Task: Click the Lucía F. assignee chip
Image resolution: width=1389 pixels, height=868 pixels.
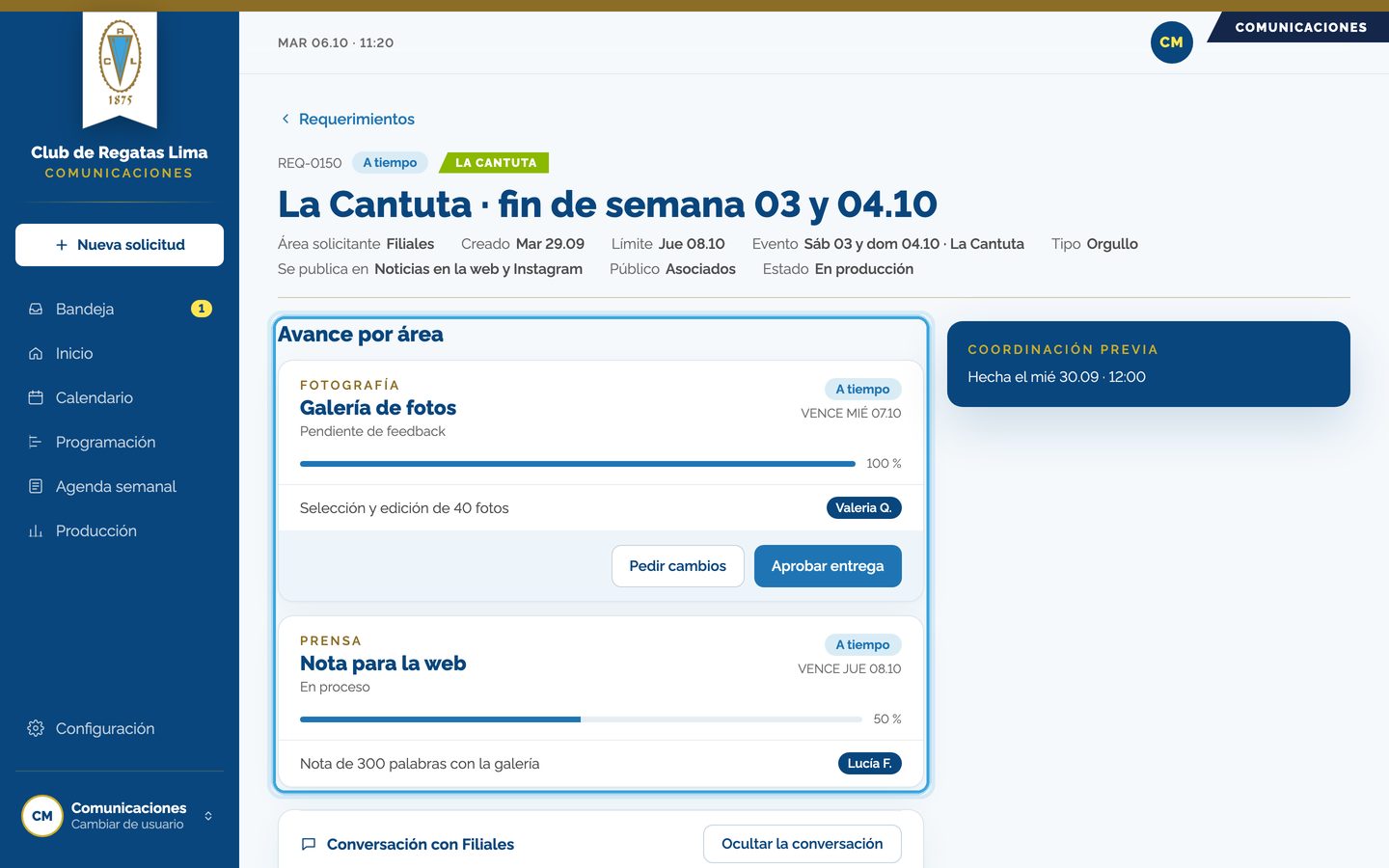Action: [870, 764]
